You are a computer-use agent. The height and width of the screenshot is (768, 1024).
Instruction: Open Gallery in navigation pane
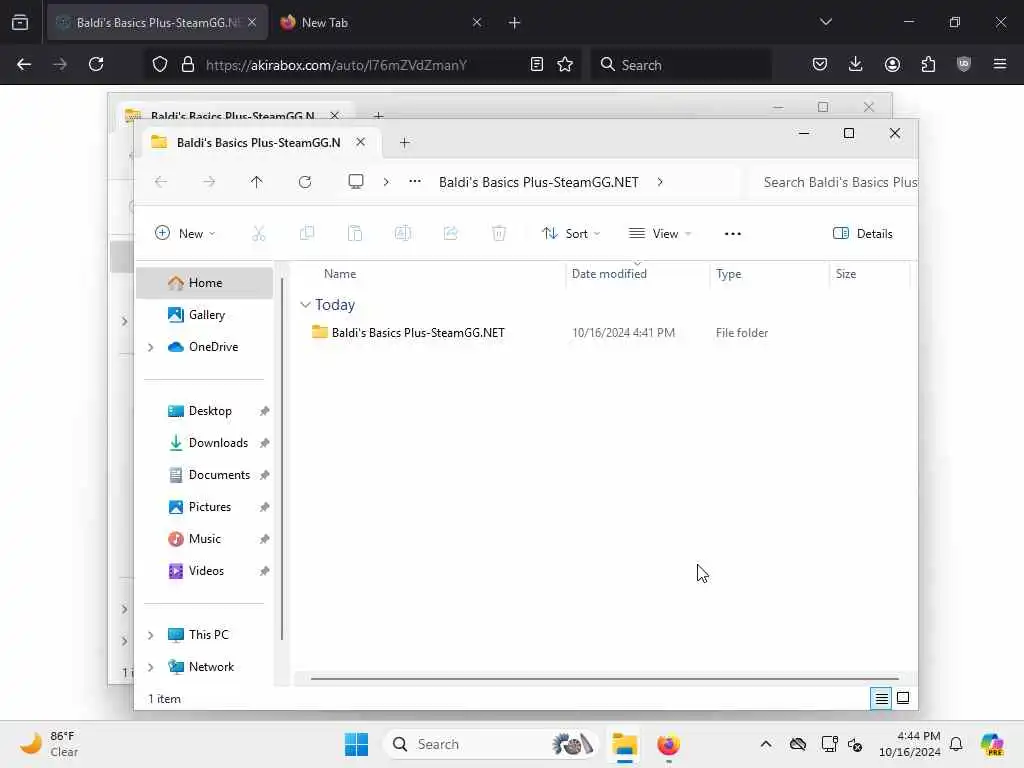(x=204, y=315)
